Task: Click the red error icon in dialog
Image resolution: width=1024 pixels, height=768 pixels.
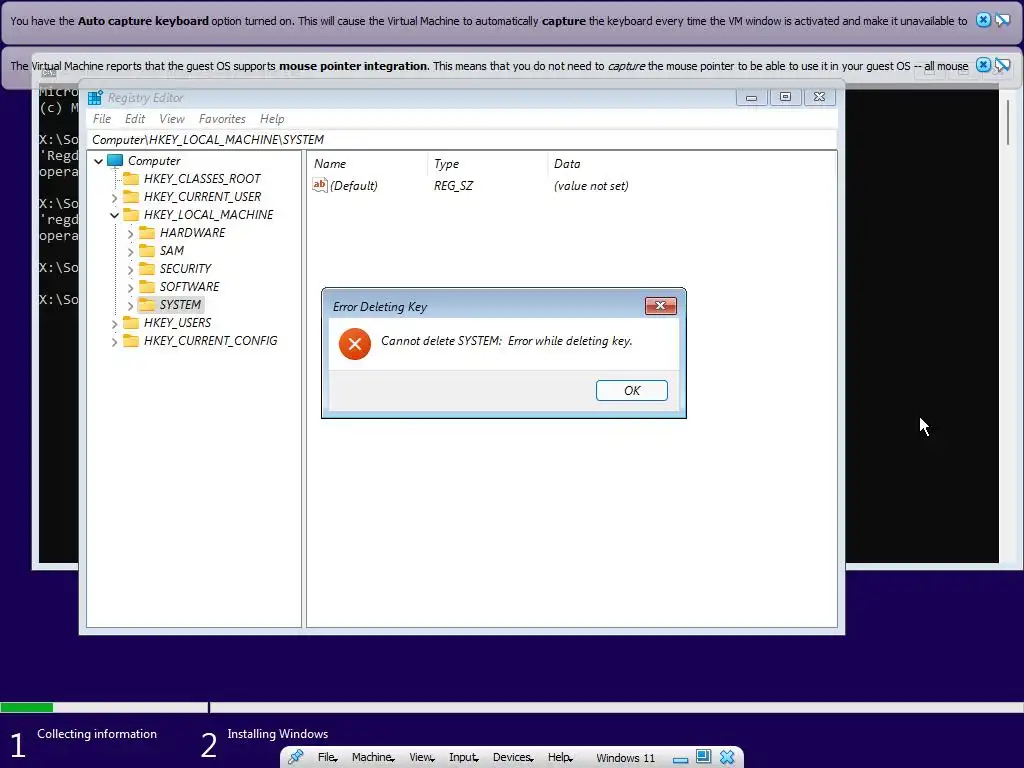Action: [x=355, y=344]
